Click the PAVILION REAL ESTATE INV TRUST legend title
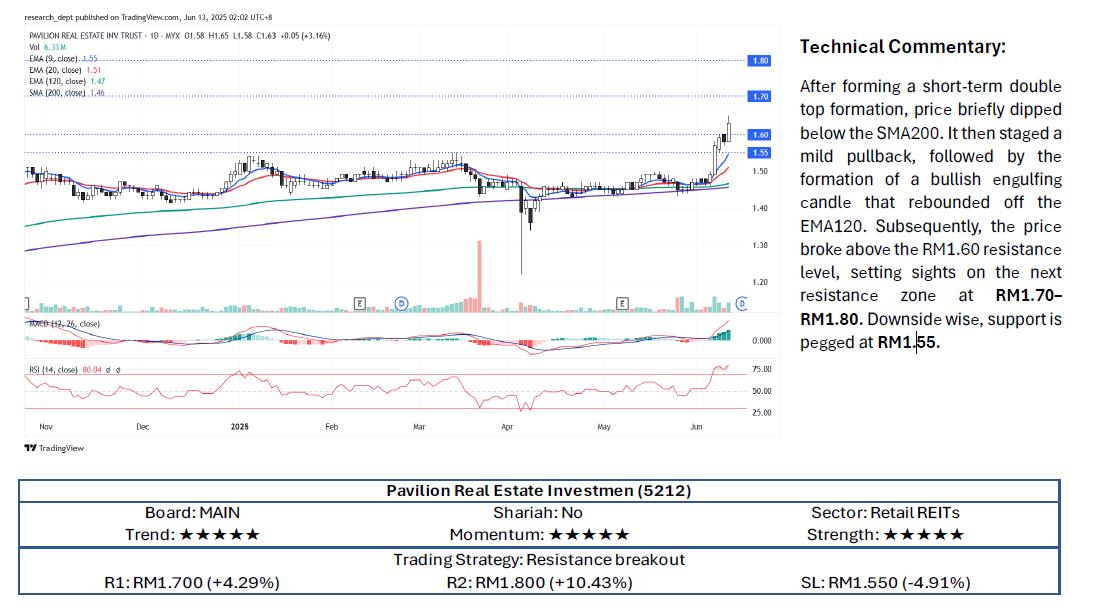Screen dimensions: 1093x611 coord(86,36)
